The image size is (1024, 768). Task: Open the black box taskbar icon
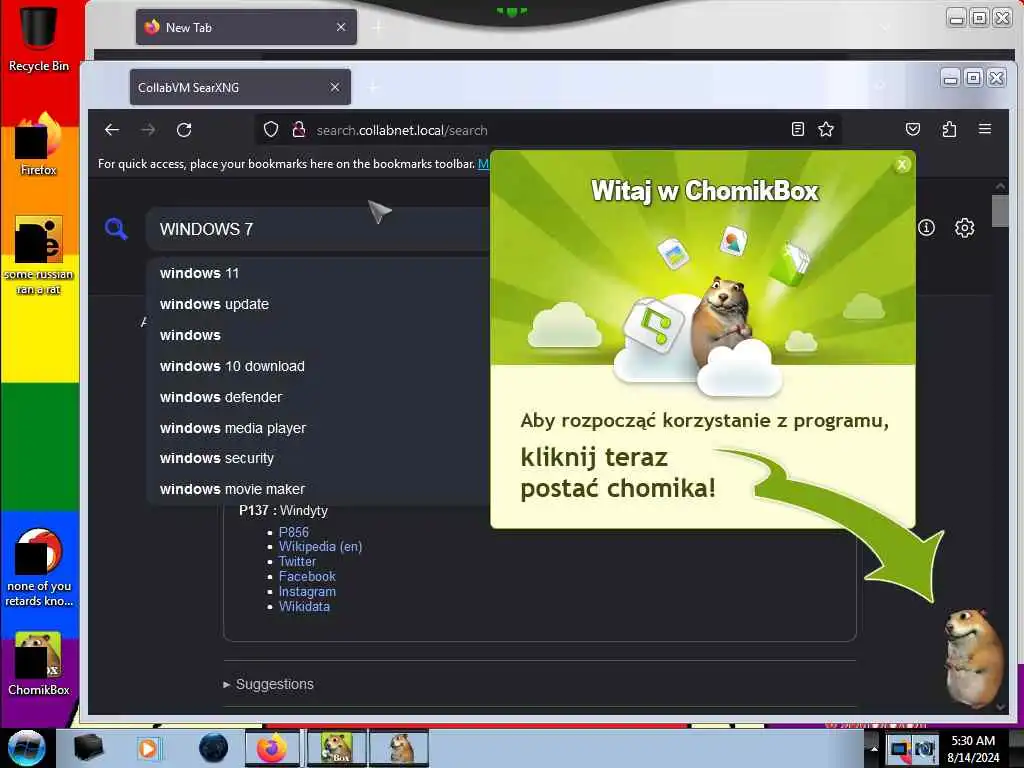(x=88, y=748)
